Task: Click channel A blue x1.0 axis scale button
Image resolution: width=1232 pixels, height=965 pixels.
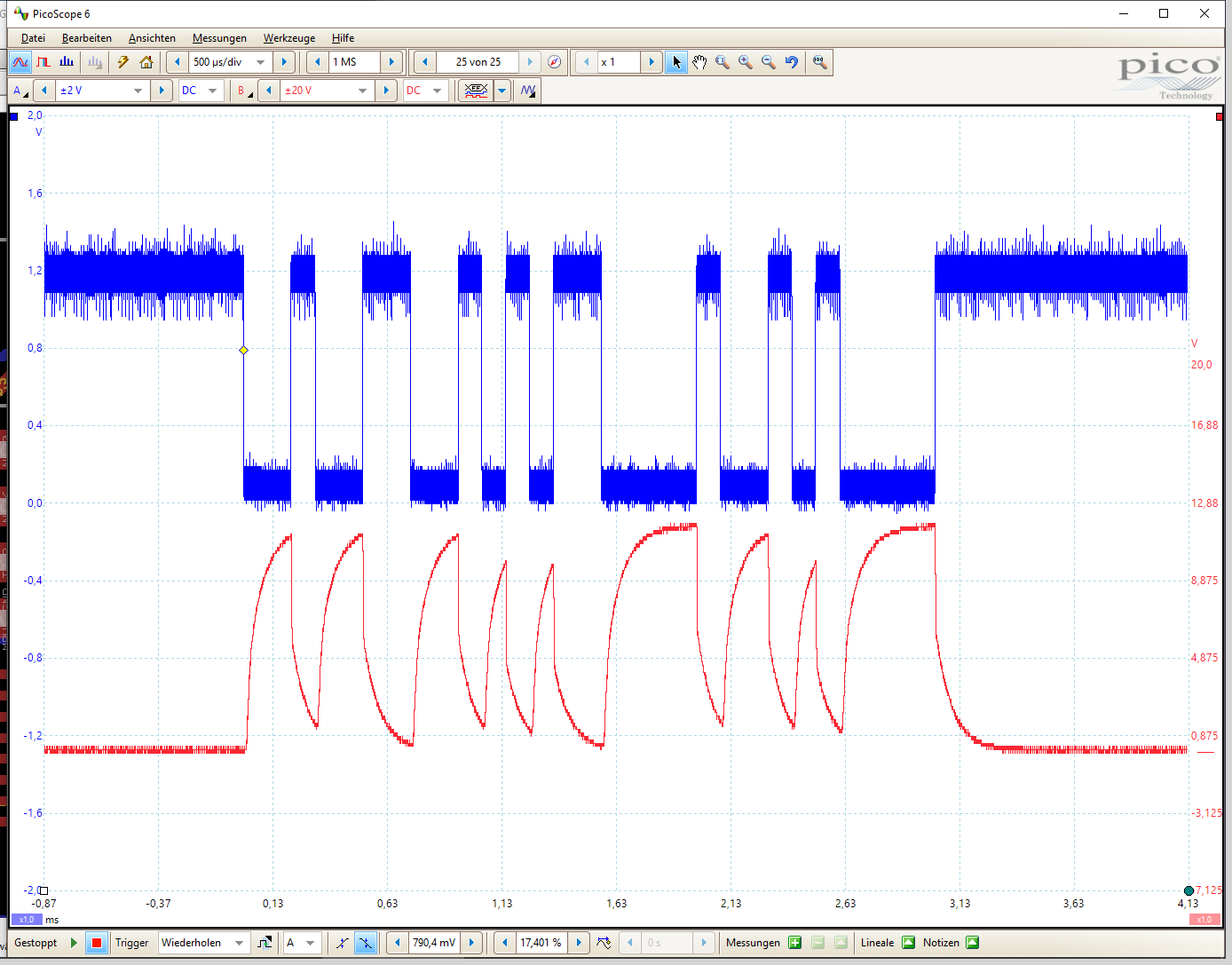Action: click(x=27, y=920)
